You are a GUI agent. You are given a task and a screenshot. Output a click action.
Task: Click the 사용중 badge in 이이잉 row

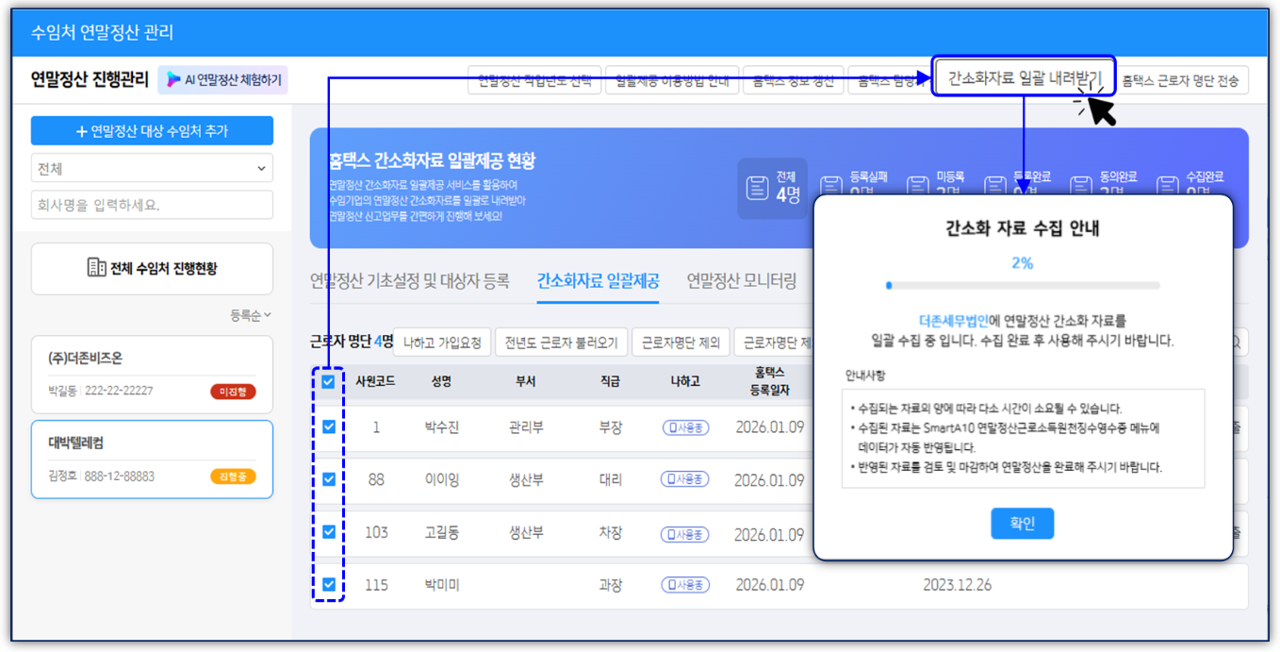coord(685,479)
